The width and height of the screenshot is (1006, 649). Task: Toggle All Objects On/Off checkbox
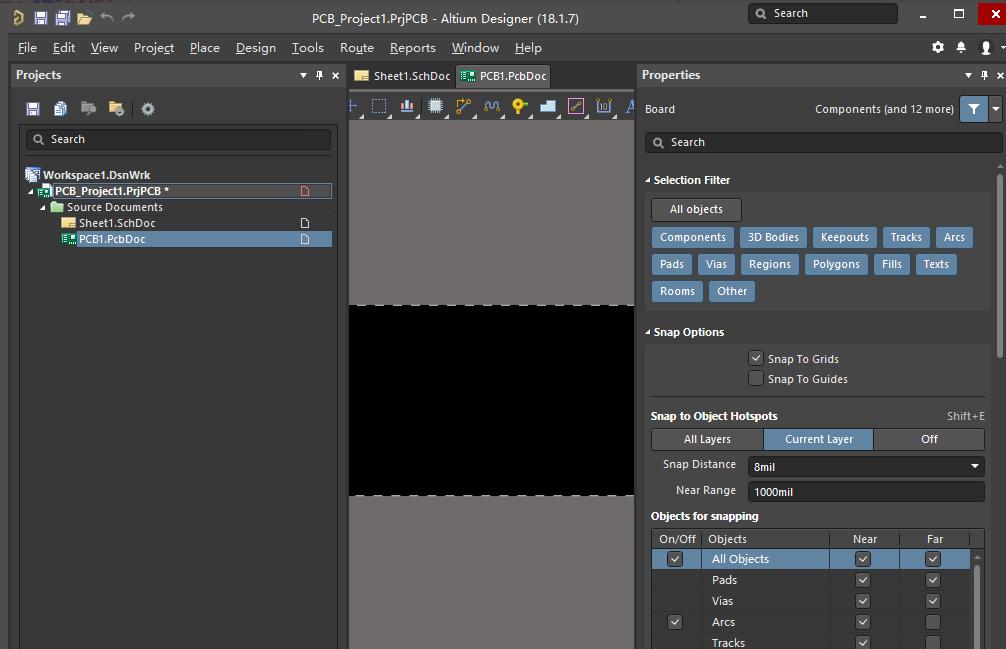(674, 559)
